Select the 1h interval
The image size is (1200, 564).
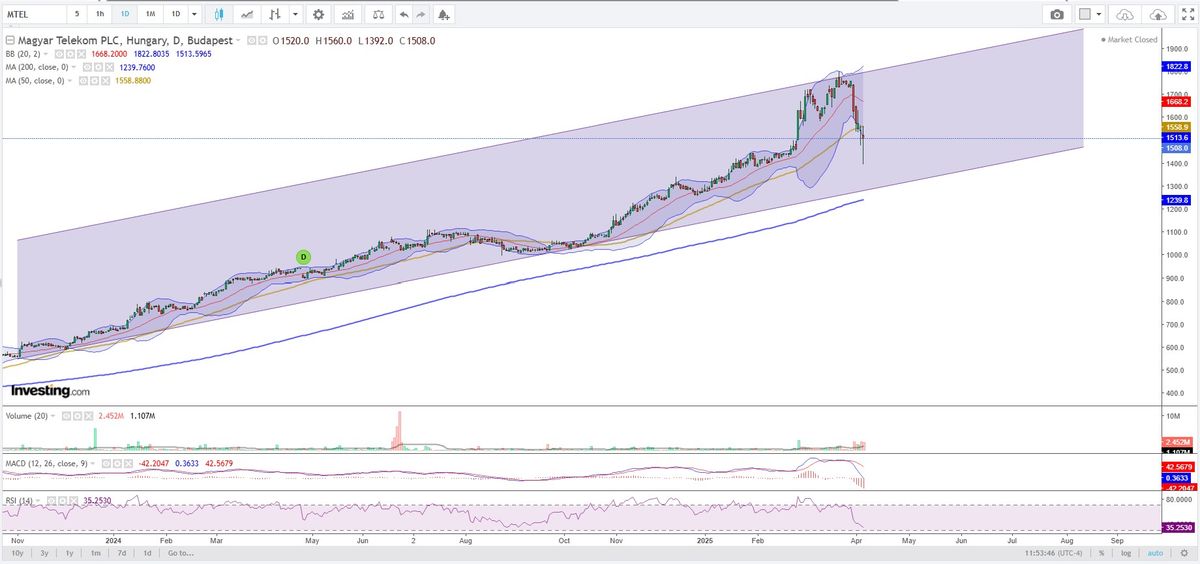(x=100, y=15)
